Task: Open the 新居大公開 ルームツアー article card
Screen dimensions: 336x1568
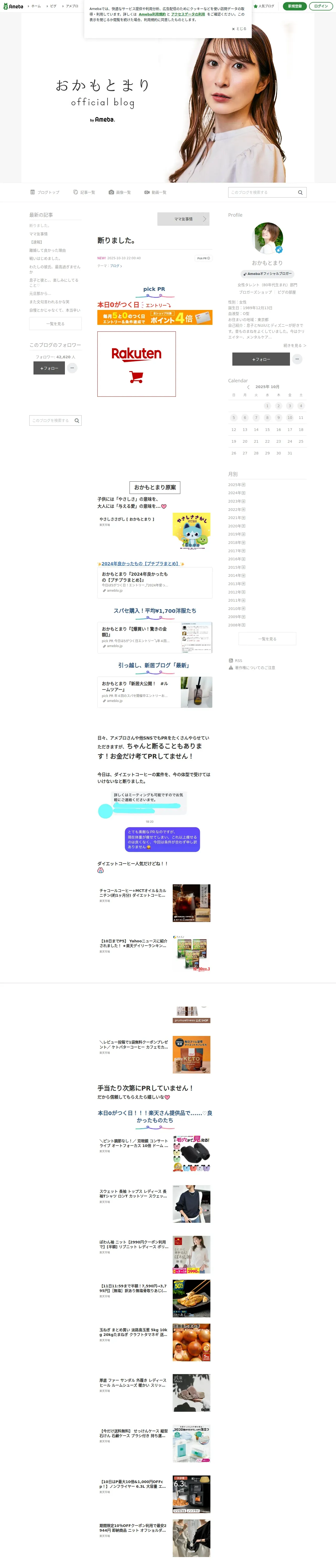Action: pyautogui.click(x=155, y=692)
